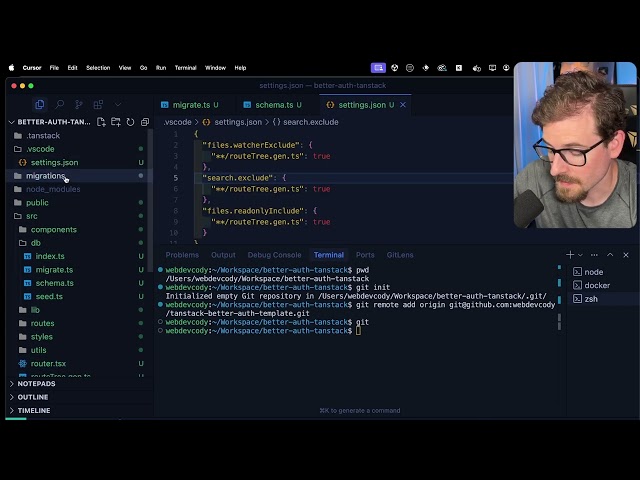640x480 pixels.
Task: Switch to the node terminal
Action: point(603,272)
